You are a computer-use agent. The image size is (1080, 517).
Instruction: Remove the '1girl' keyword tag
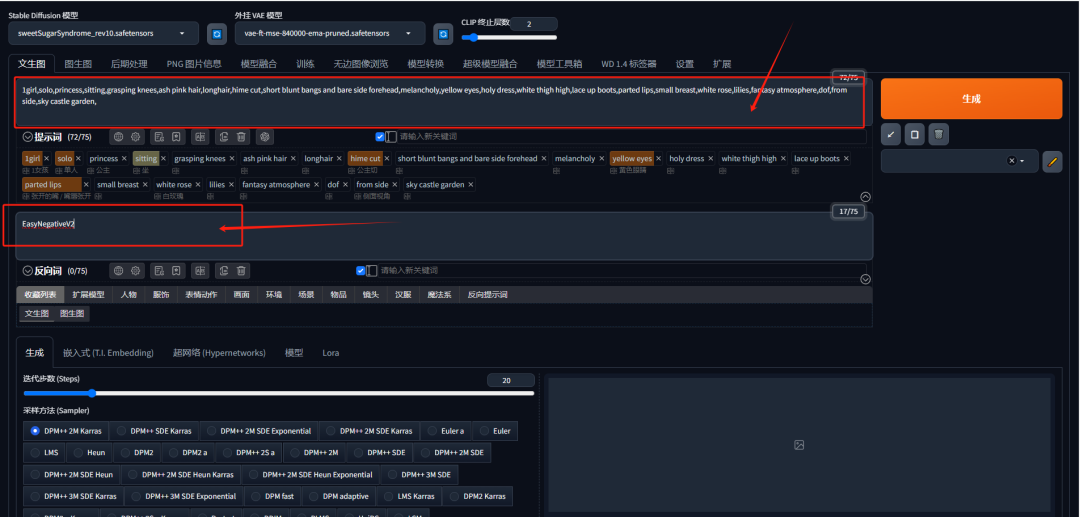(x=47, y=158)
